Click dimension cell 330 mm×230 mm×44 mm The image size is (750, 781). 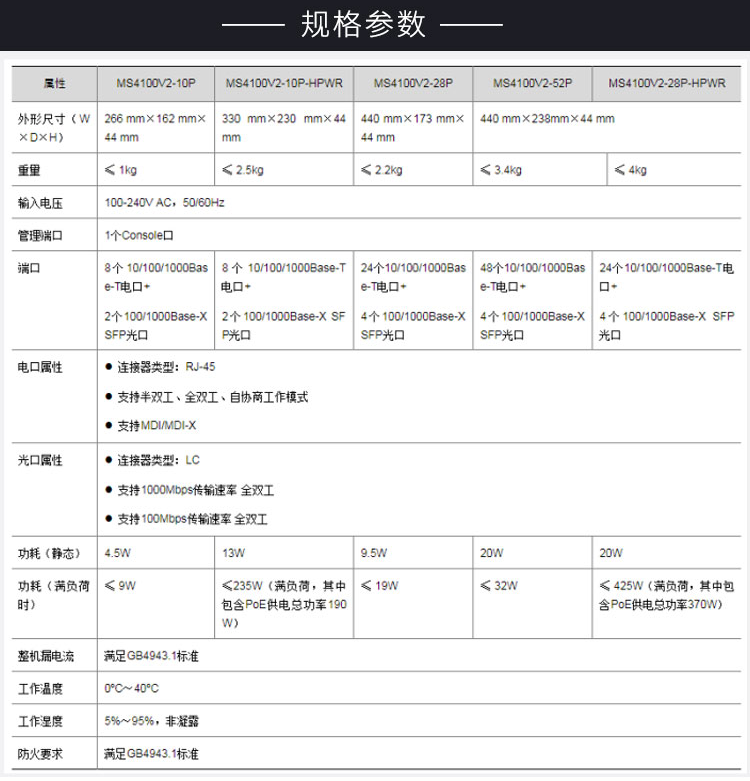coord(283,128)
